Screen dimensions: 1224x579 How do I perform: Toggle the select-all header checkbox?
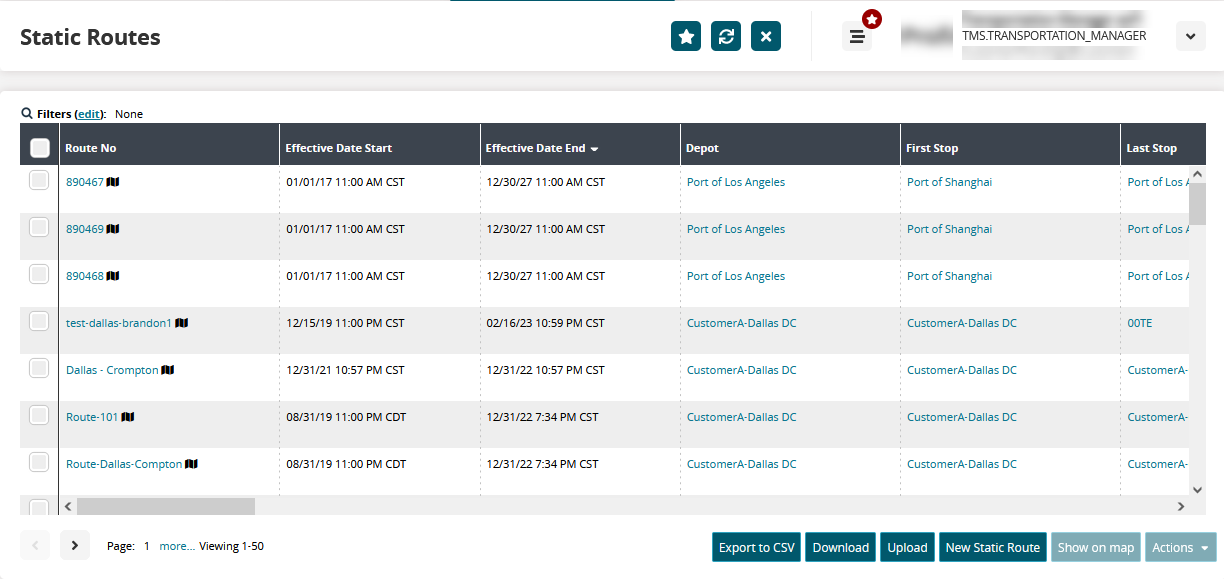tap(40, 148)
